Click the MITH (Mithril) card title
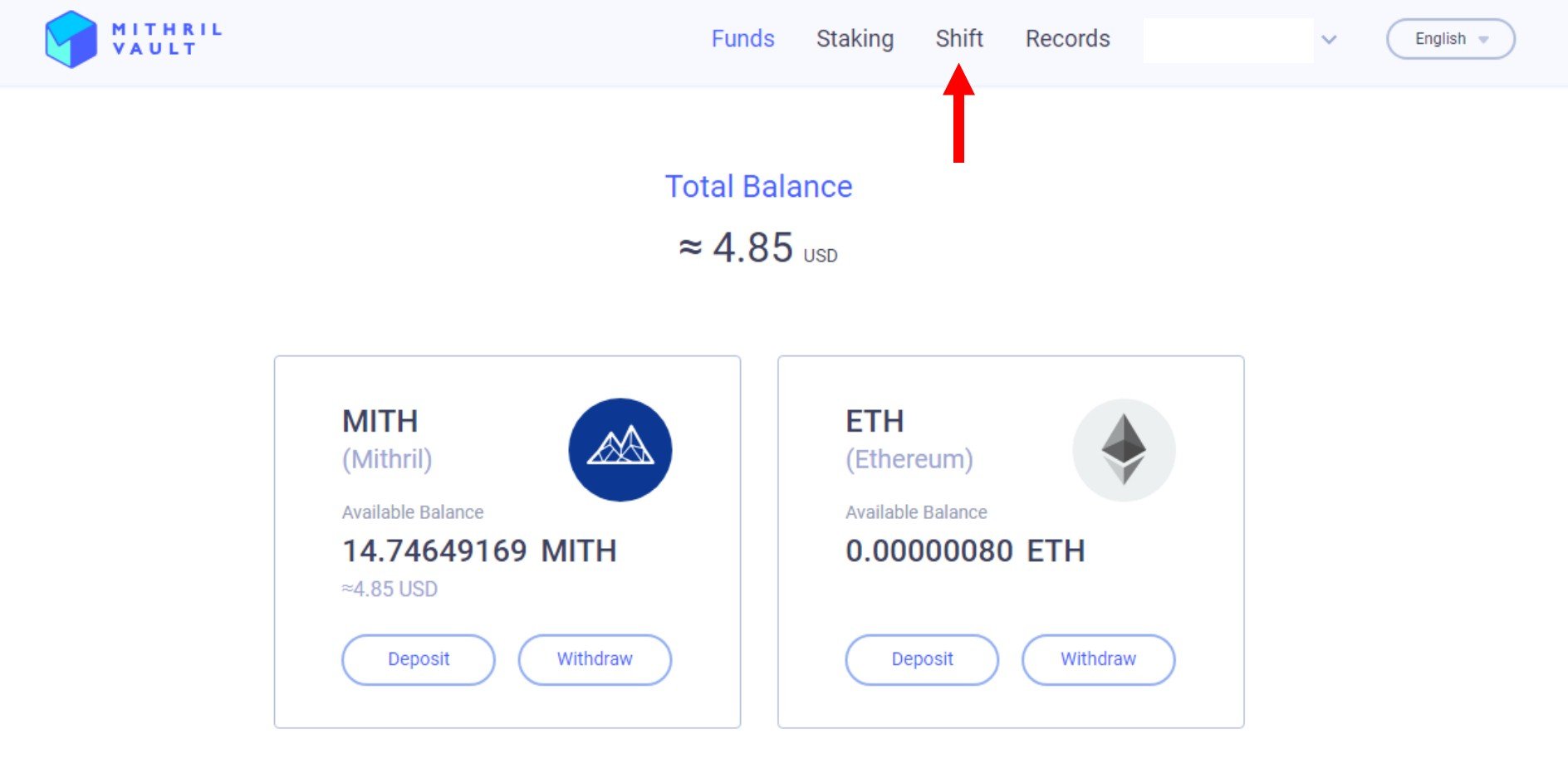Viewport: 1568px width, 778px height. click(x=387, y=439)
